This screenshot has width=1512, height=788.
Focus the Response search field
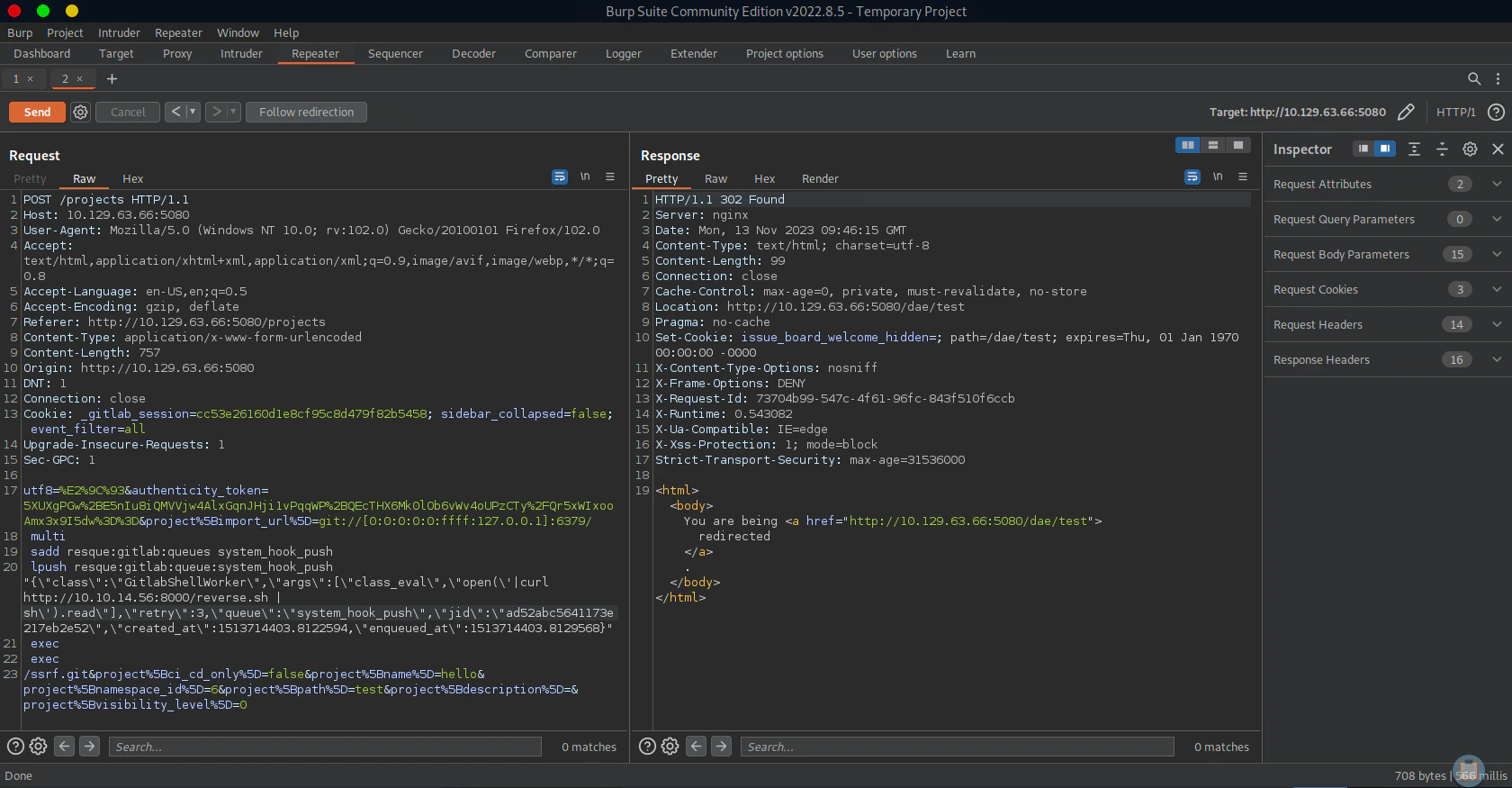[x=957, y=746]
